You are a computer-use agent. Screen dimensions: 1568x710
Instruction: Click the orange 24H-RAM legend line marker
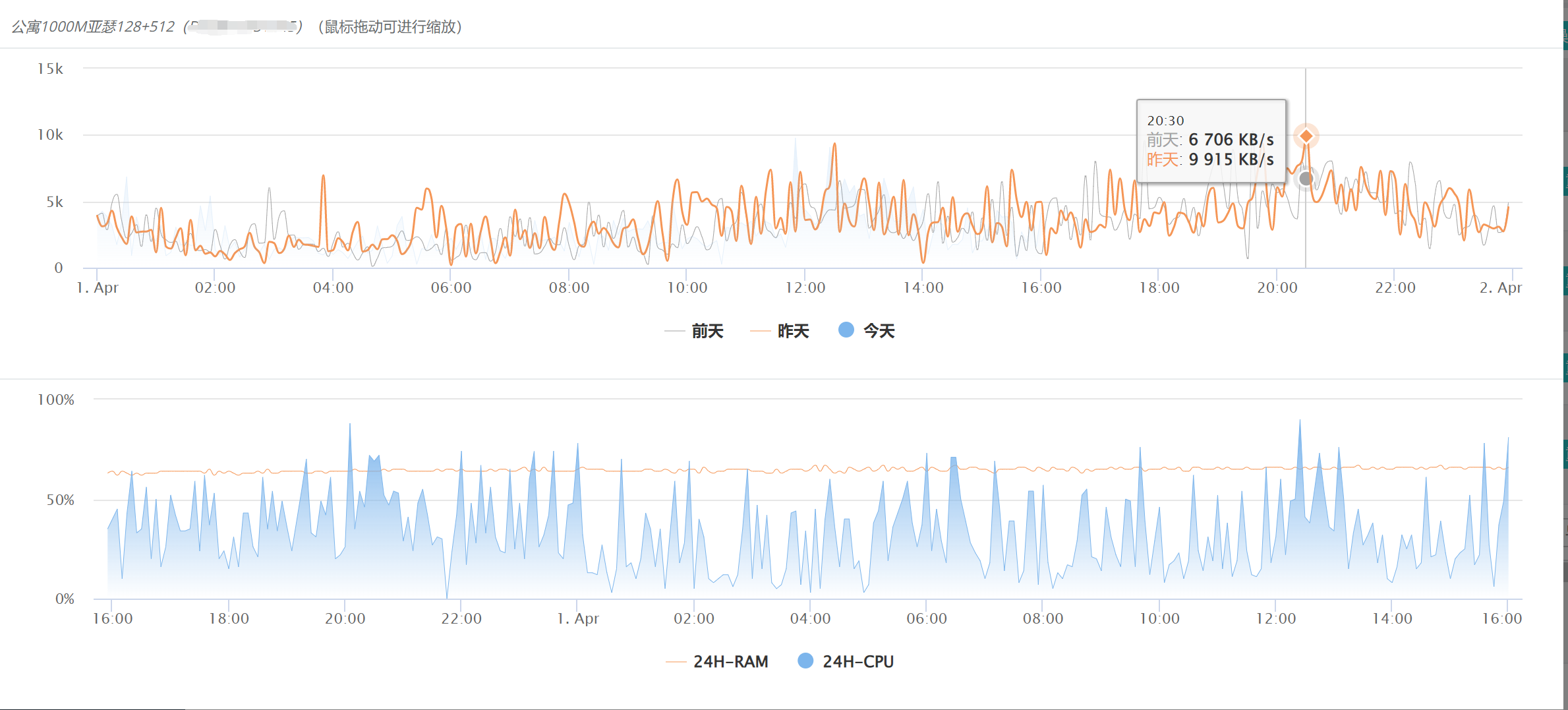pyautogui.click(x=676, y=661)
